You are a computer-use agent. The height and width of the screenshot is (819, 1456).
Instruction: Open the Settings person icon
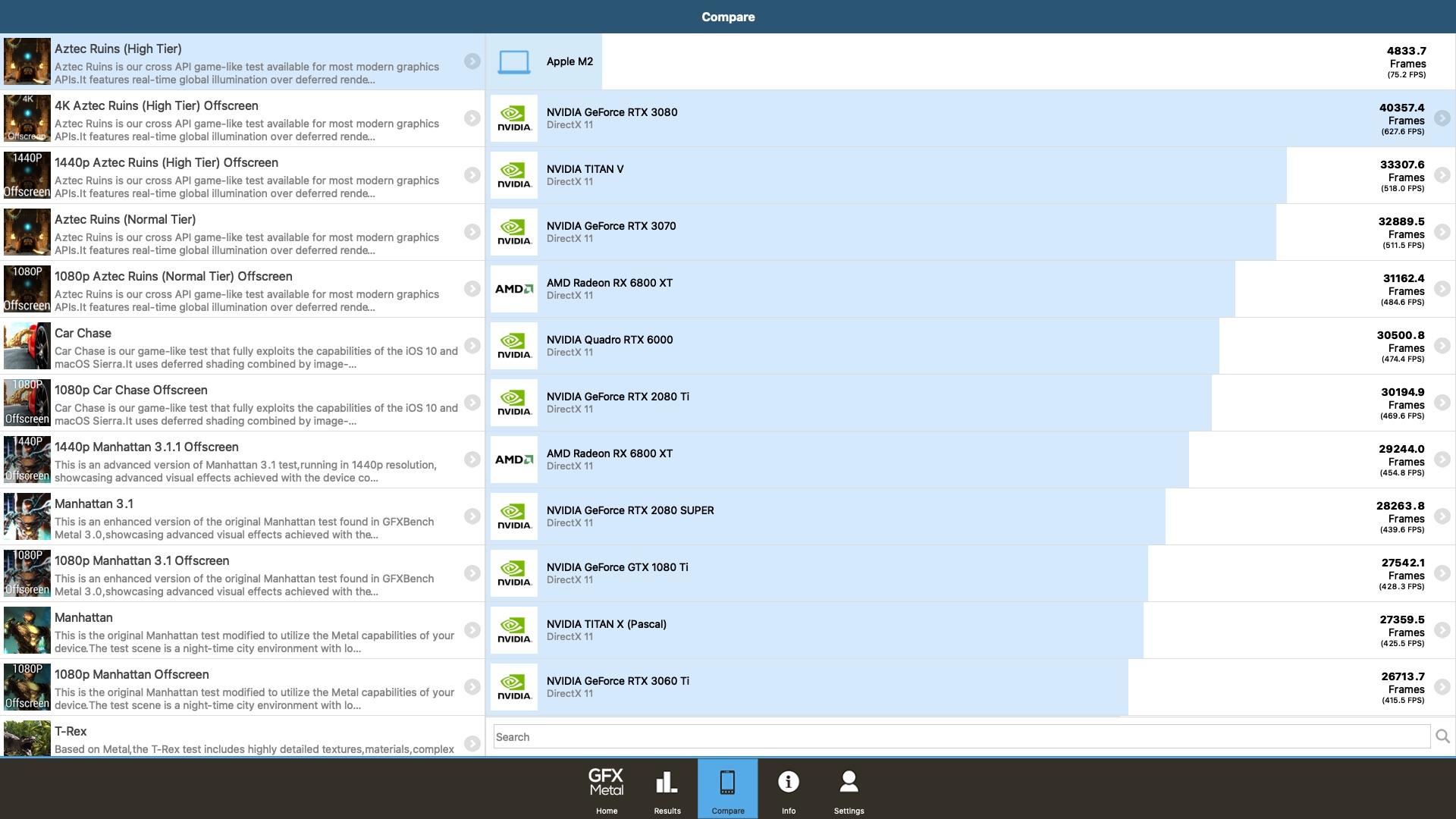tap(849, 782)
